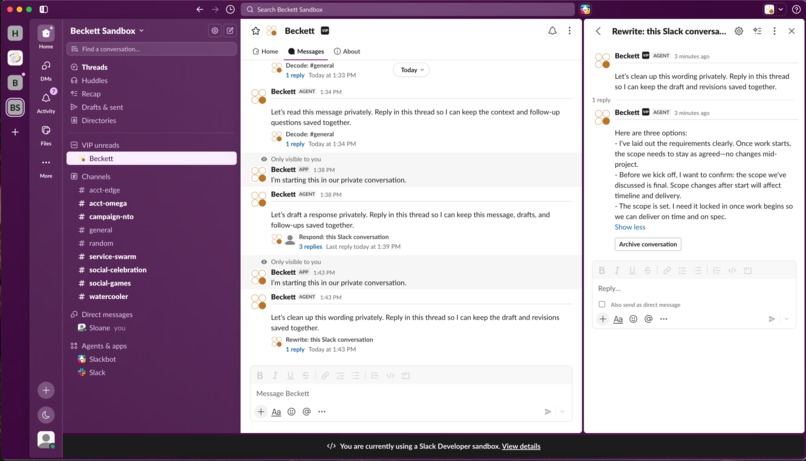Screen dimensions: 806x461
Task: Open 1 reply under Rewrite thread
Action: point(295,349)
